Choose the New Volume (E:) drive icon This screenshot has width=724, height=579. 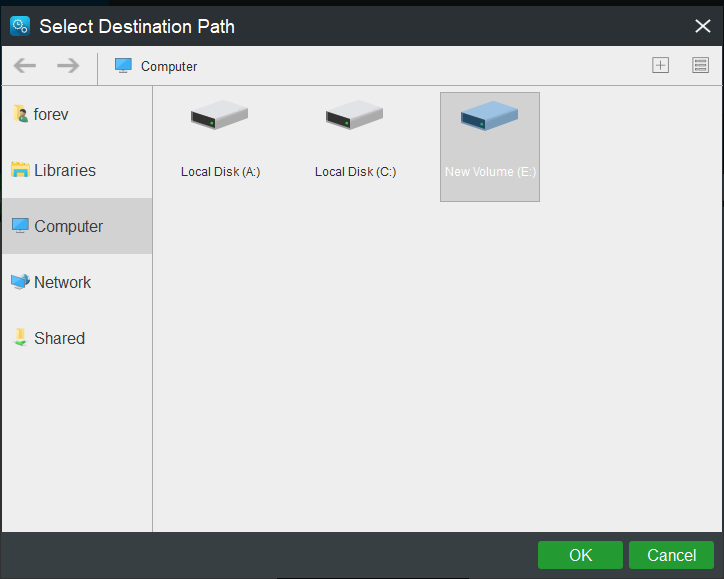click(x=489, y=117)
